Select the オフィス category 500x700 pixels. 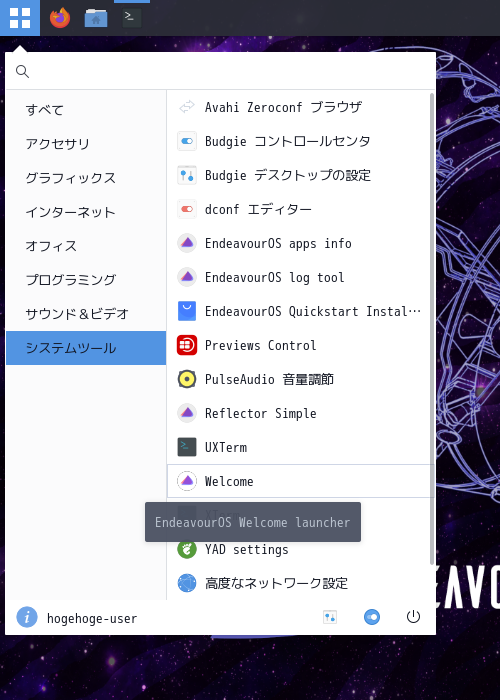(86, 246)
